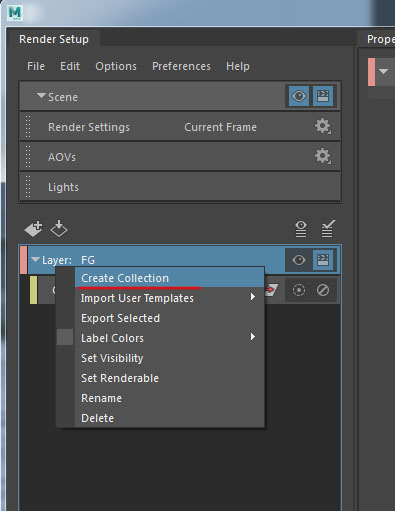The width and height of the screenshot is (395, 511).
Task: Choose Set Visibility in context menu
Action: click(x=169, y=358)
